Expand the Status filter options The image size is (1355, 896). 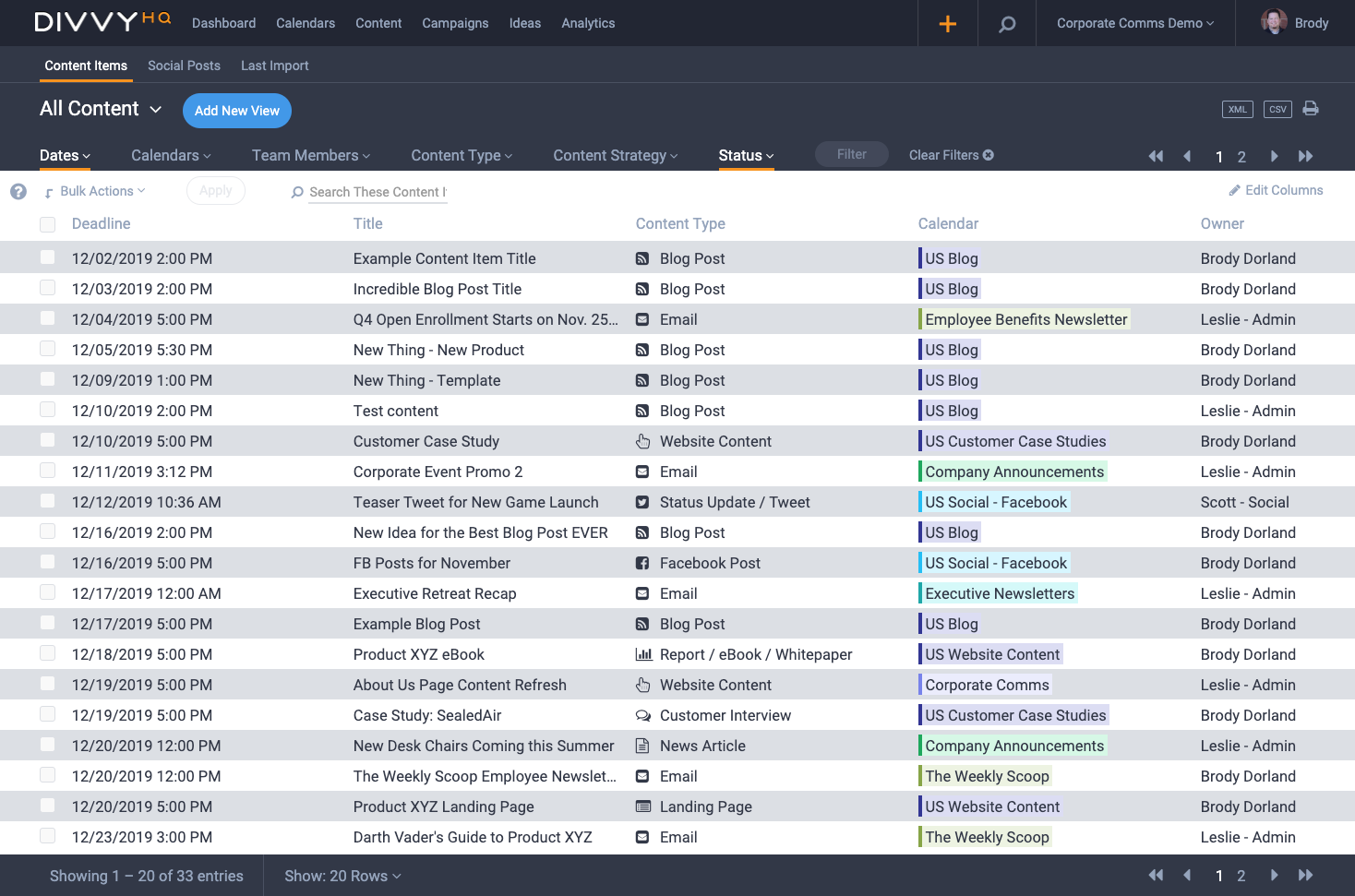tap(746, 155)
